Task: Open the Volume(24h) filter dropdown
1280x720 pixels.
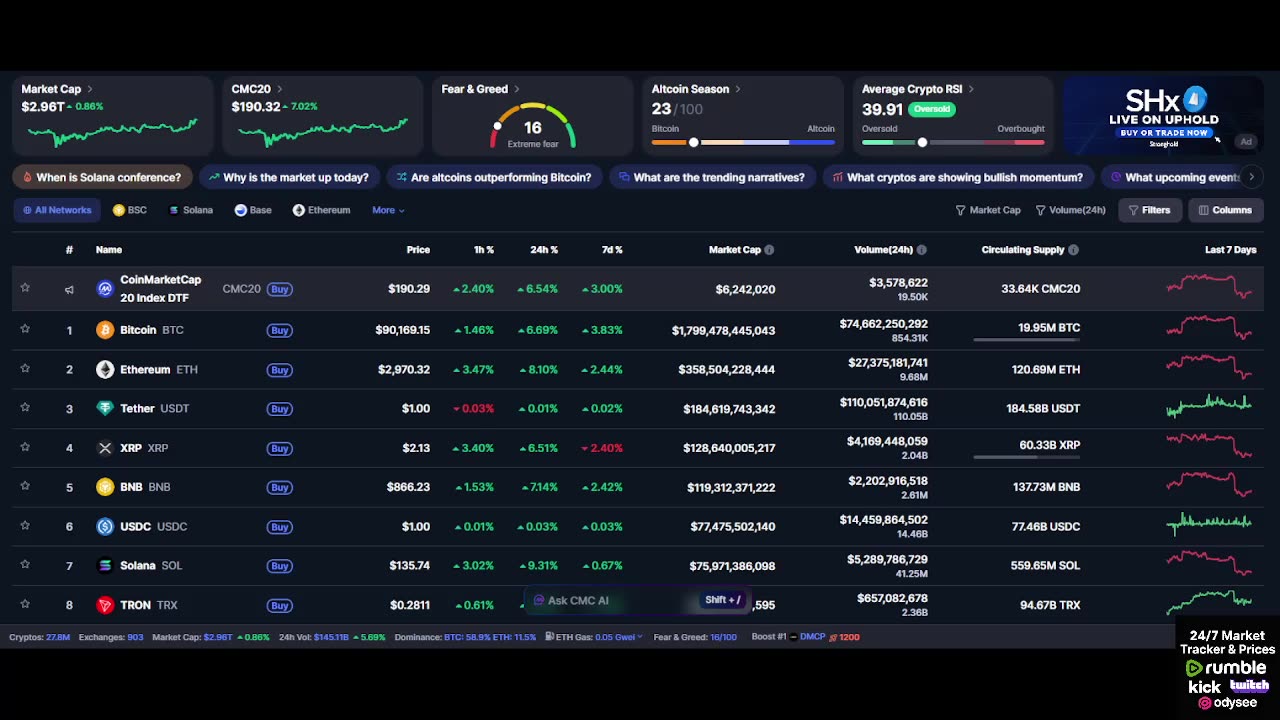Action: 1071,210
